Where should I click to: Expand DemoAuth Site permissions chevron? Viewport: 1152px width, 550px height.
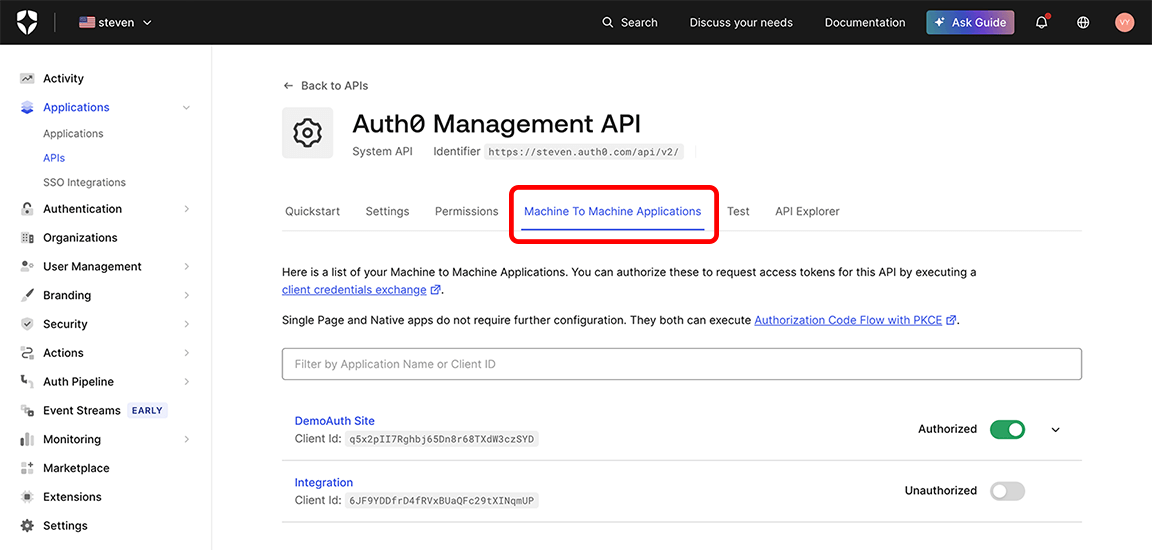click(x=1056, y=430)
